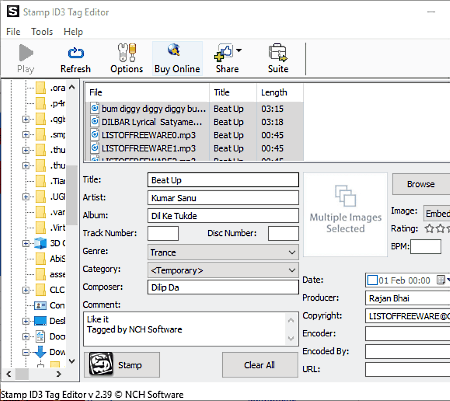The image size is (450, 401).
Task: Click the Share thumbs-up icon
Action: 224,53
